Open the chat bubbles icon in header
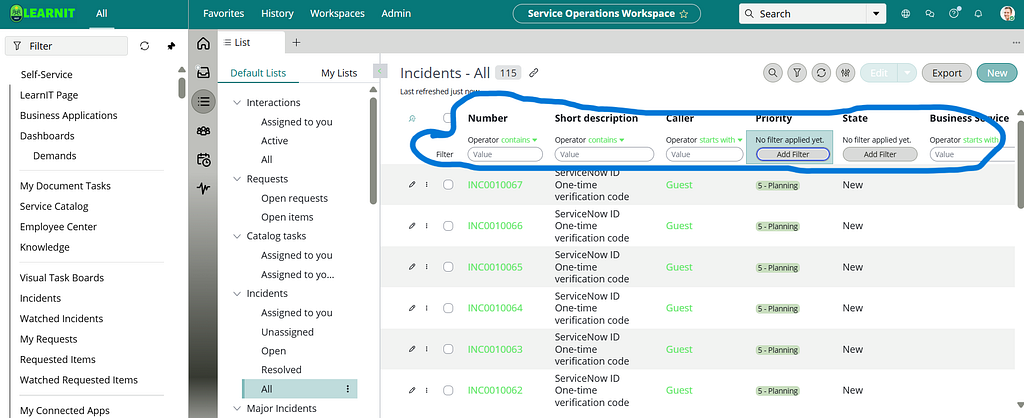The height and width of the screenshot is (418, 1024). click(x=930, y=14)
